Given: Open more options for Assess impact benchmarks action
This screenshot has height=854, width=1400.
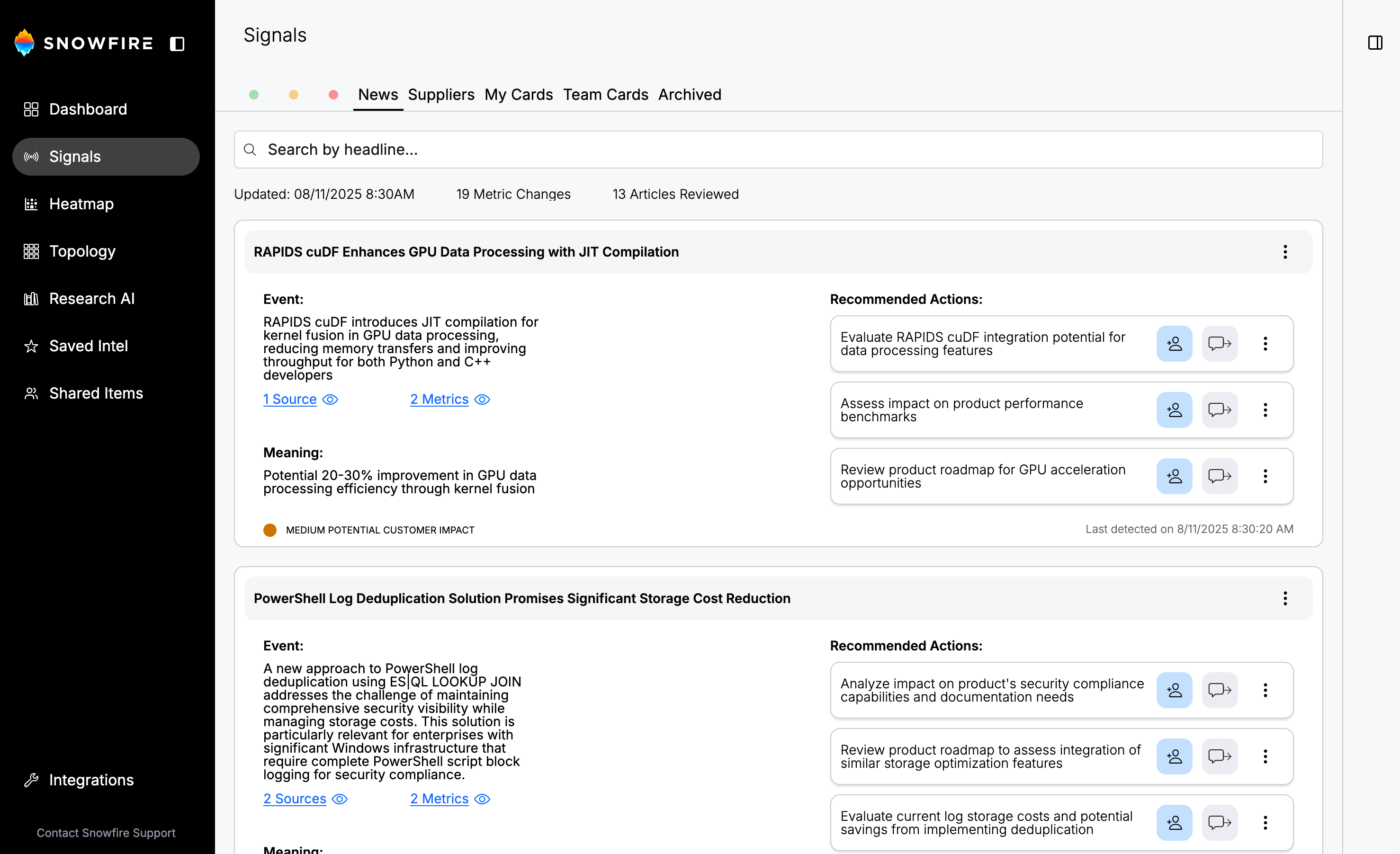Looking at the screenshot, I should (x=1265, y=410).
